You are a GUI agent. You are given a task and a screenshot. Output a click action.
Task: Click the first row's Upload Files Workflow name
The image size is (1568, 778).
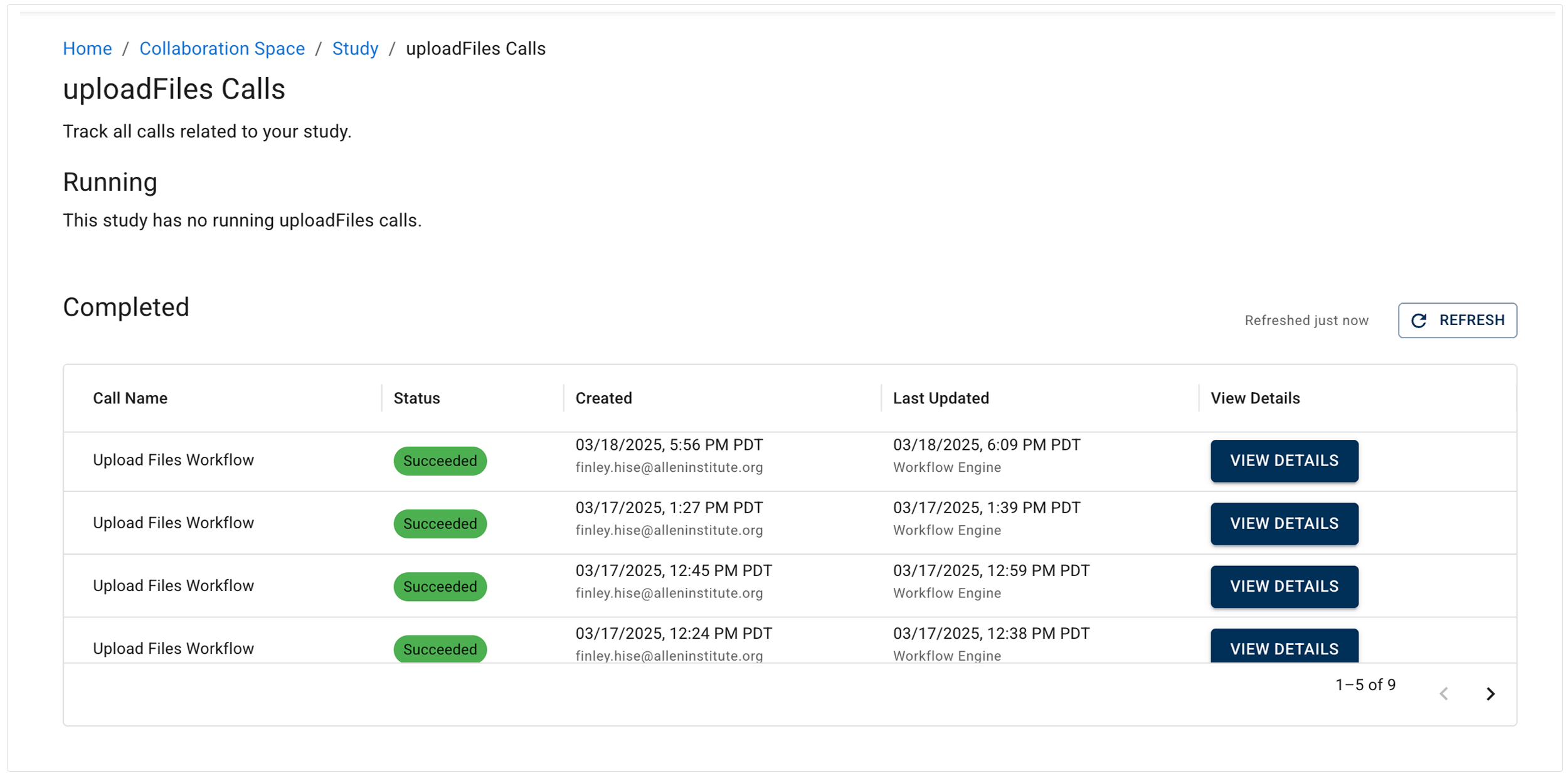click(173, 461)
